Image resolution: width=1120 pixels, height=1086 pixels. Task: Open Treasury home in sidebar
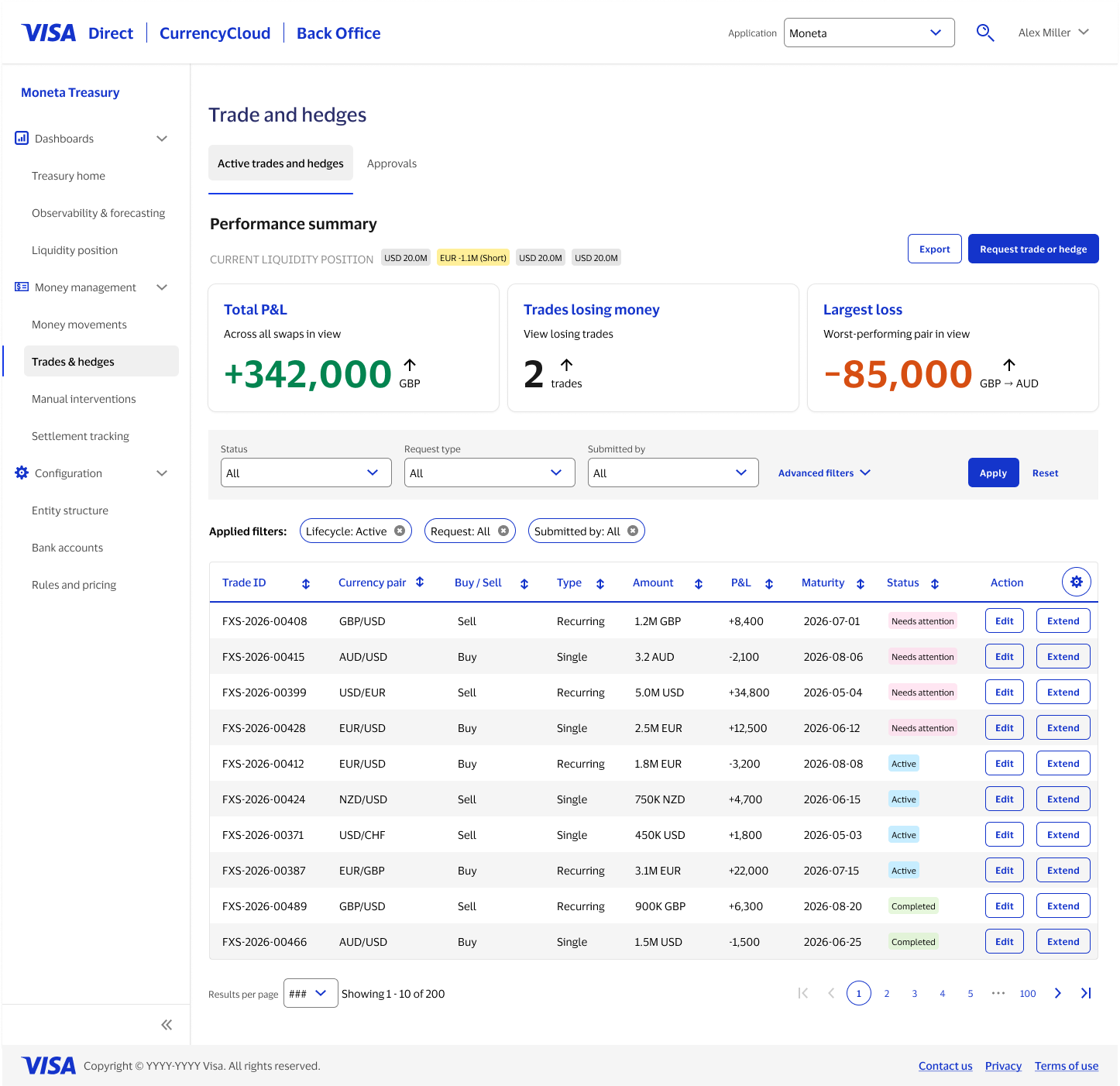click(x=68, y=176)
